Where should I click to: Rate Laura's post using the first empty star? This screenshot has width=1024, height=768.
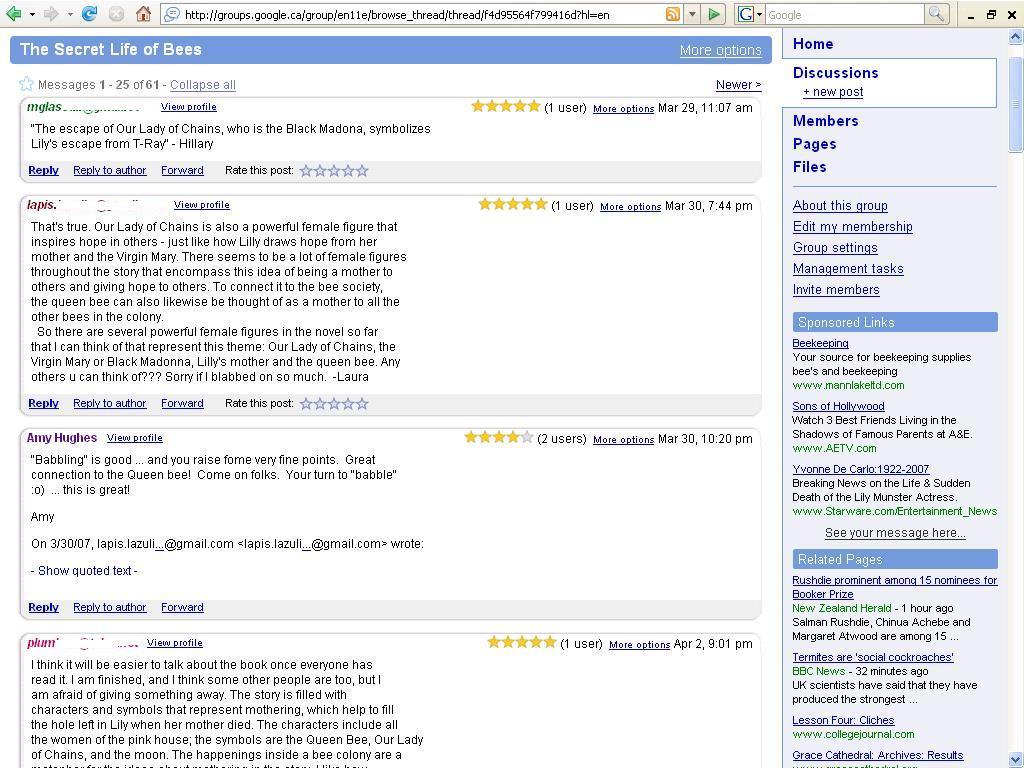point(306,404)
